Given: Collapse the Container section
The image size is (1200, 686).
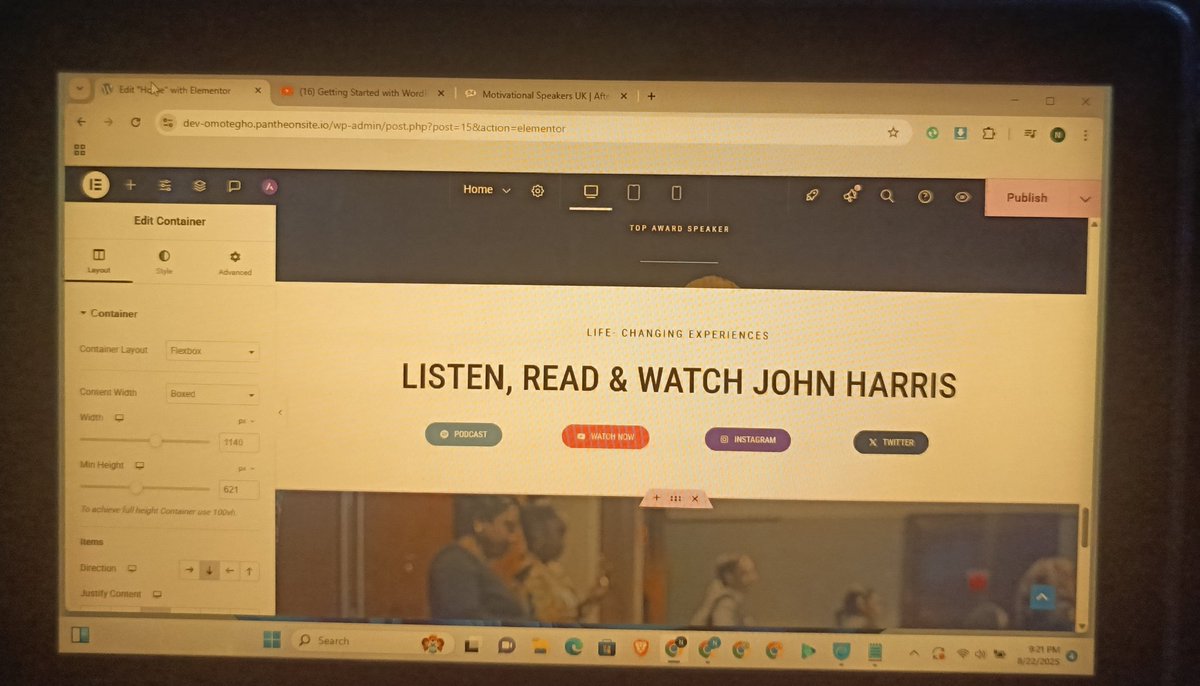Looking at the screenshot, I should pyautogui.click(x=109, y=313).
